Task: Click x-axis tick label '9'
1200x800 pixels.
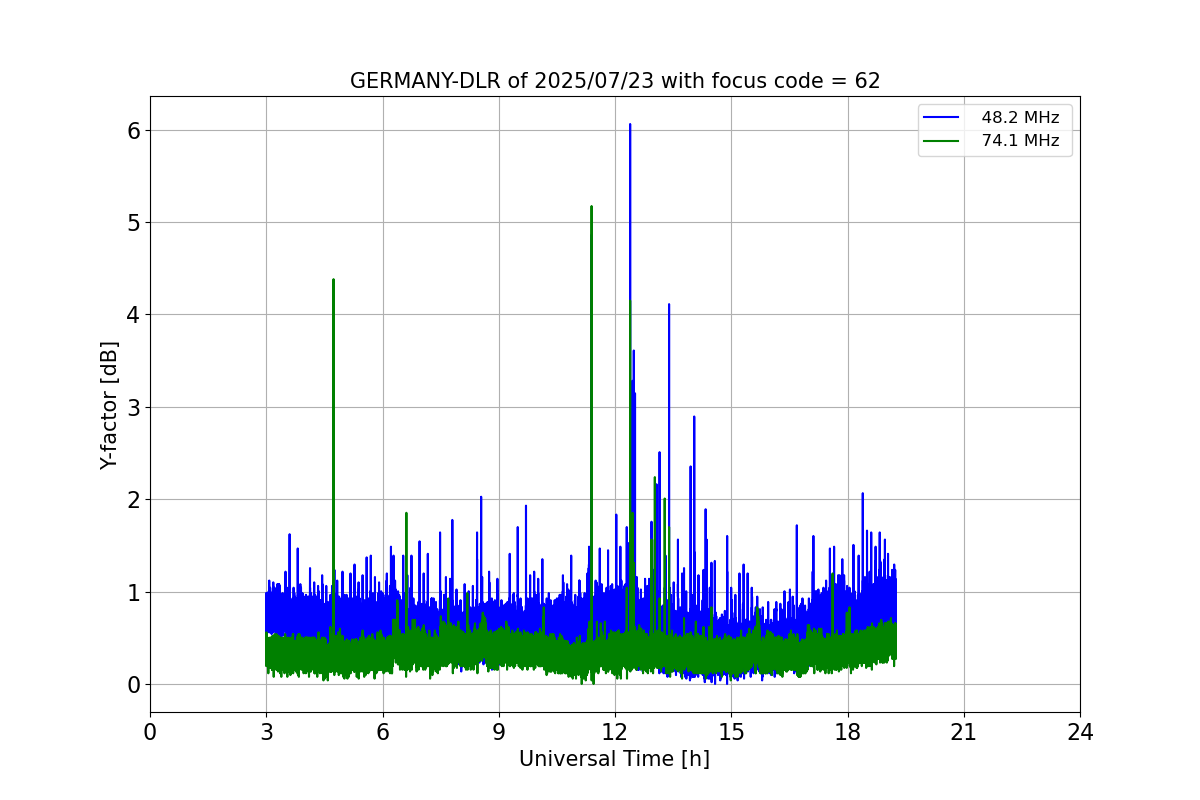Action: 499,733
